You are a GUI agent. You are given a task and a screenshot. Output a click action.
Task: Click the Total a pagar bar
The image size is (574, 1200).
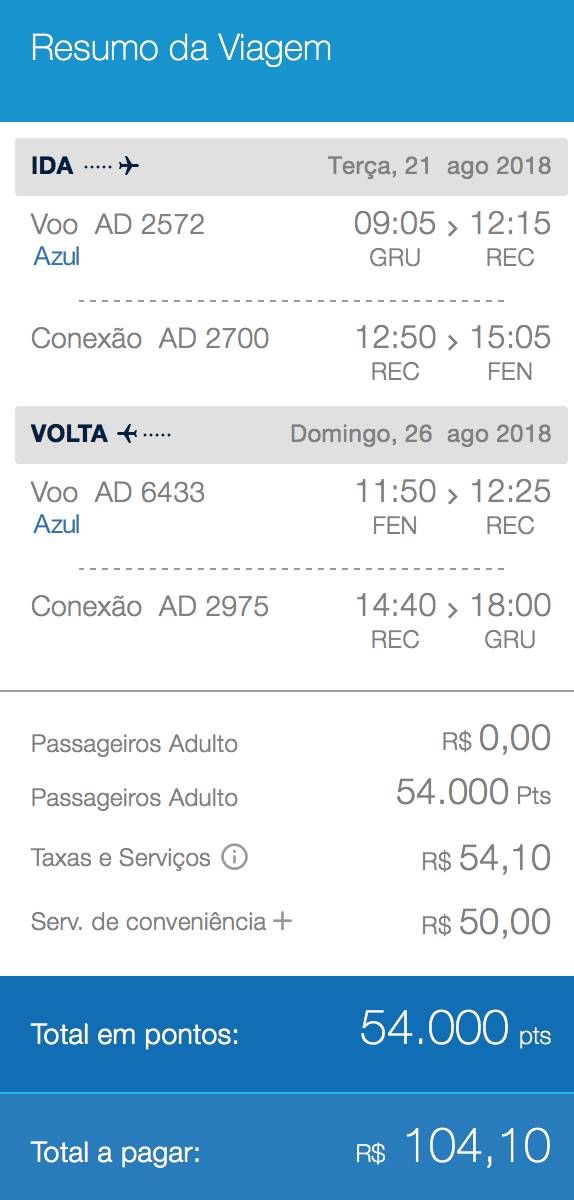pos(287,1147)
